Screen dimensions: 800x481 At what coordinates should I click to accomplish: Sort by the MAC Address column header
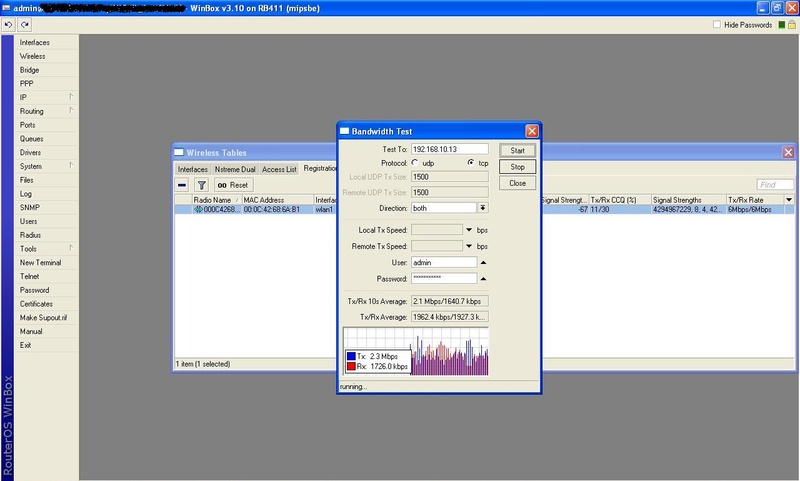pos(278,200)
